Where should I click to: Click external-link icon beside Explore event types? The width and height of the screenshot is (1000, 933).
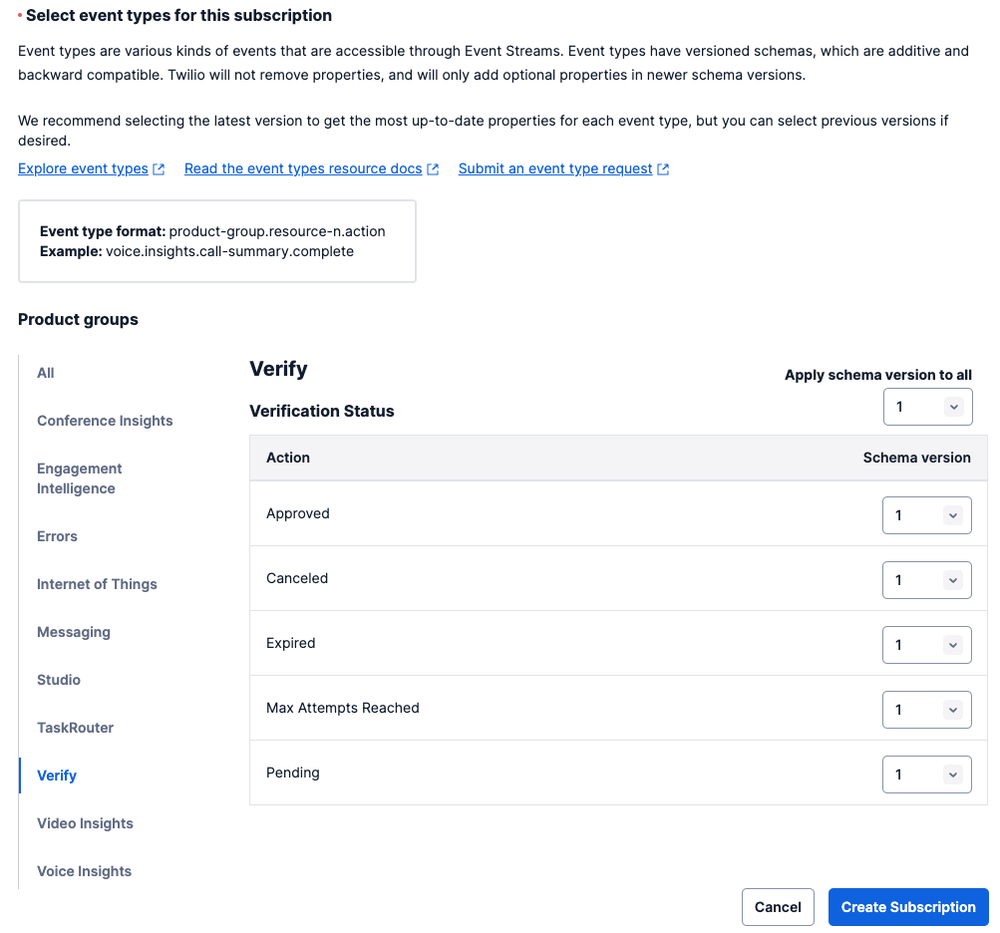(x=159, y=168)
